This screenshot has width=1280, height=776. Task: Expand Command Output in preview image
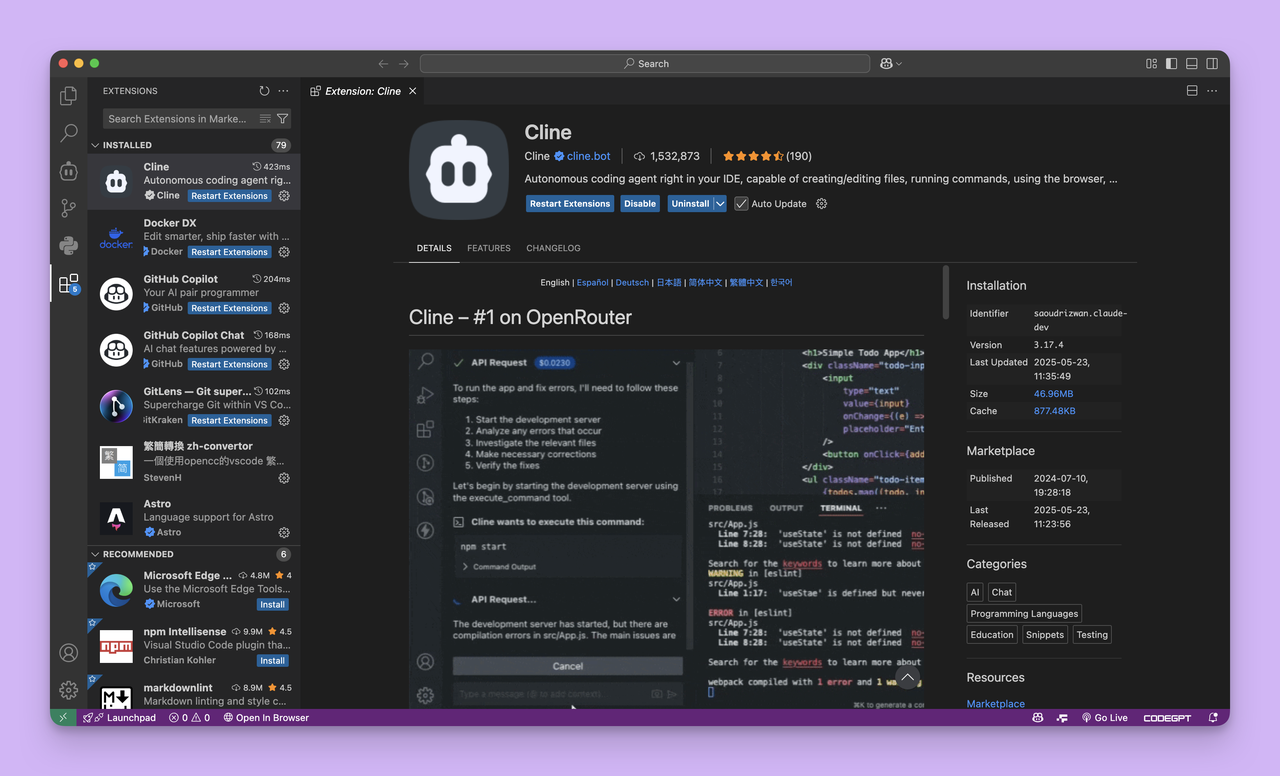(499, 567)
